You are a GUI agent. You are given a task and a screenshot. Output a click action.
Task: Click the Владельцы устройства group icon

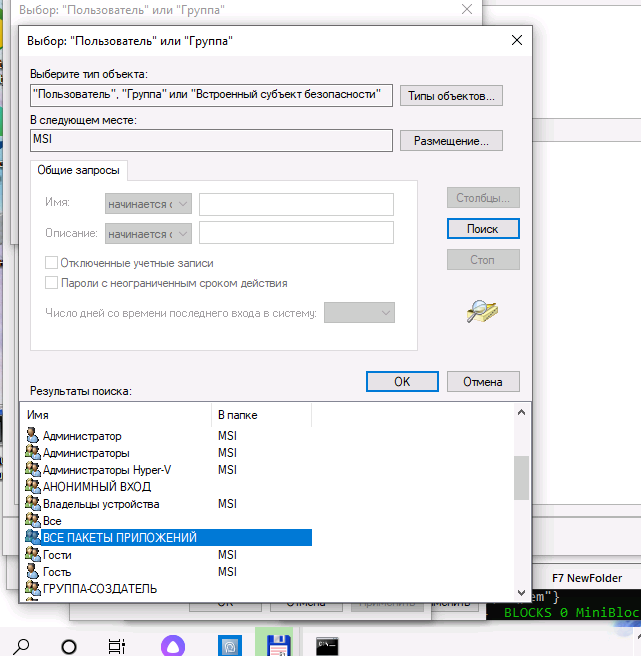tap(33, 504)
